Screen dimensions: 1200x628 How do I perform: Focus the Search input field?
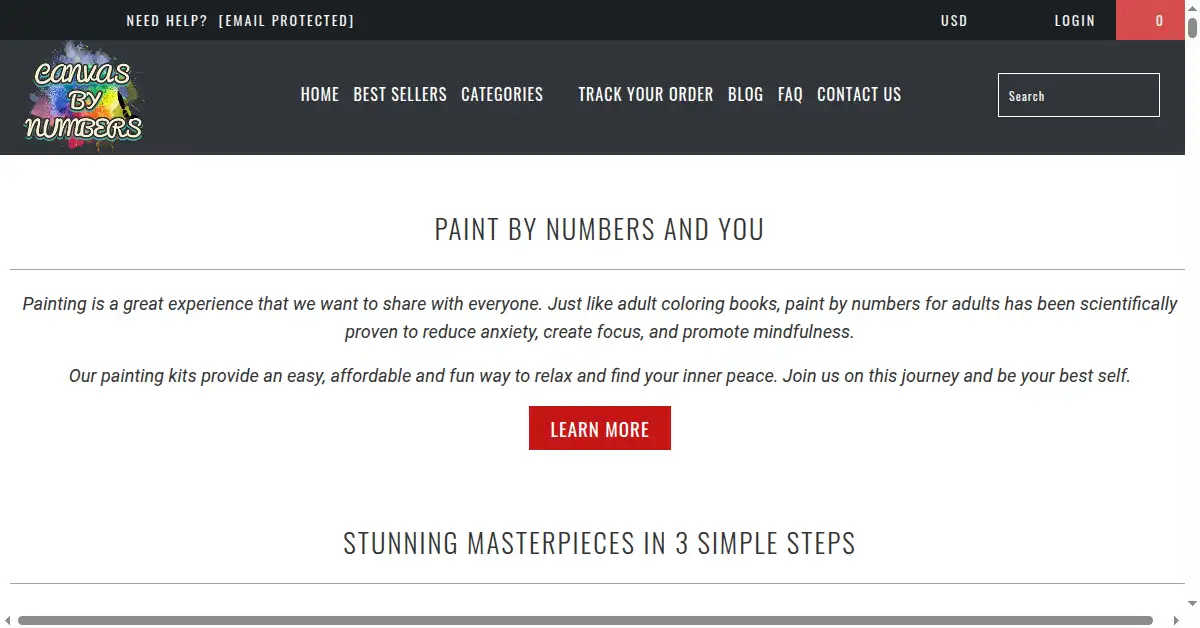(x=1079, y=95)
